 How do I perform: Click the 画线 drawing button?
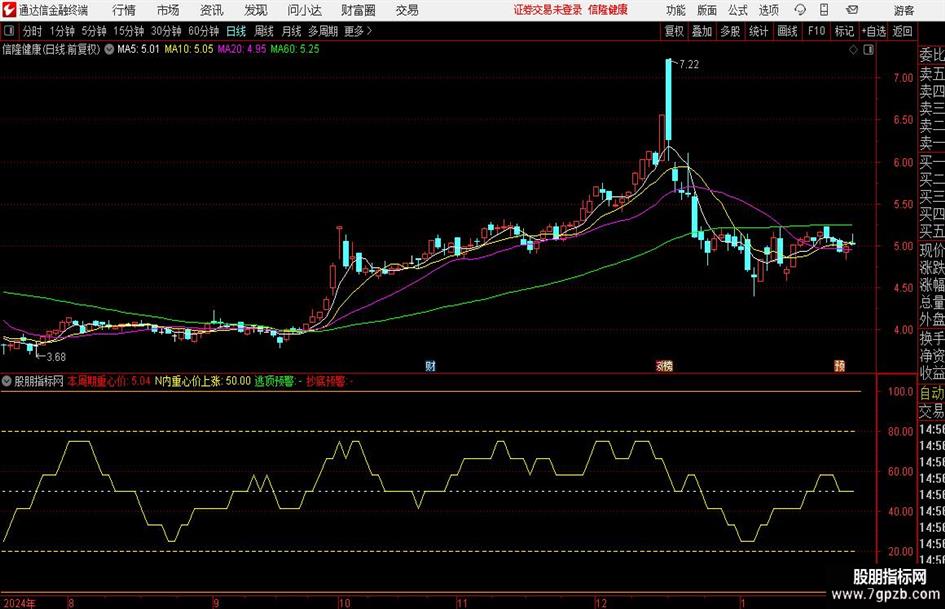click(x=787, y=31)
